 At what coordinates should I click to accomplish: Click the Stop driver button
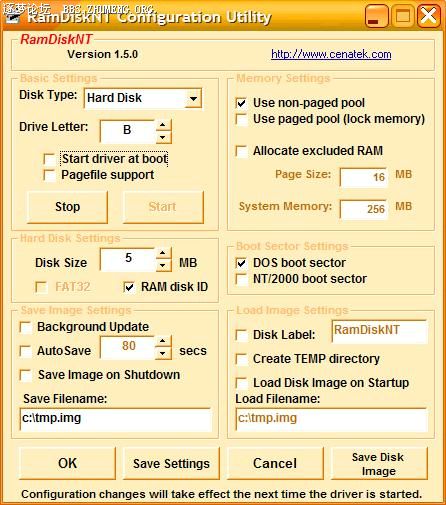point(67,207)
